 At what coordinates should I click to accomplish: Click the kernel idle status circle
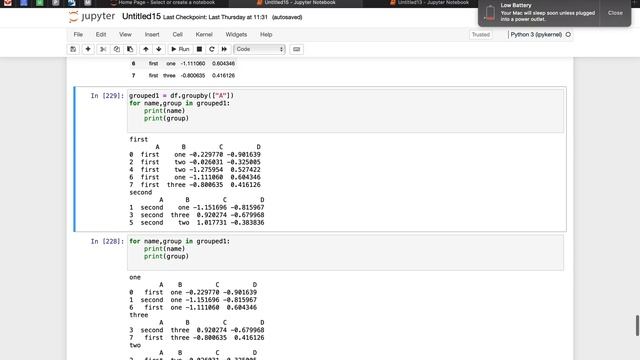click(568, 35)
